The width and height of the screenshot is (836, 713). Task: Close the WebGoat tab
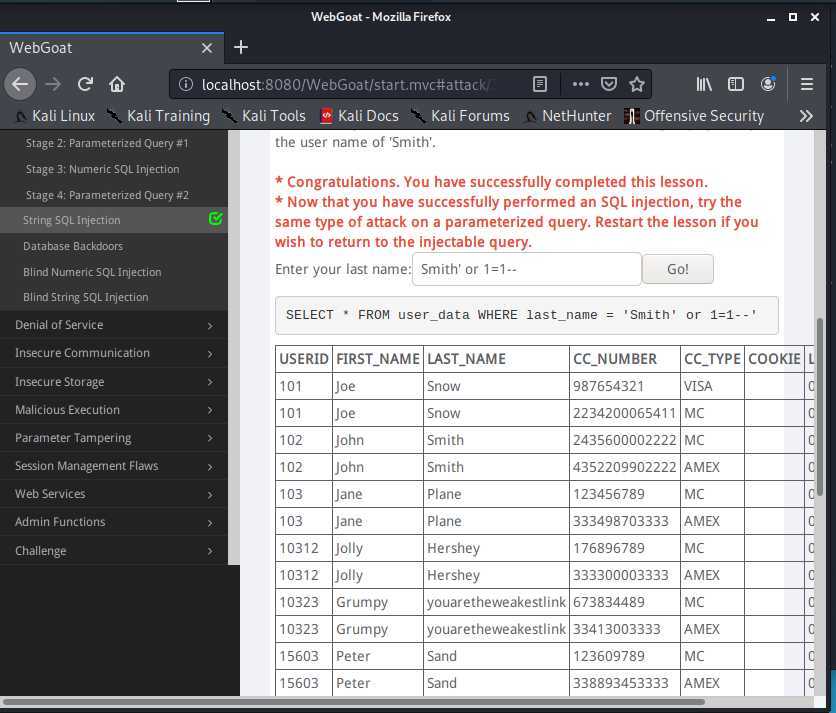[207, 48]
